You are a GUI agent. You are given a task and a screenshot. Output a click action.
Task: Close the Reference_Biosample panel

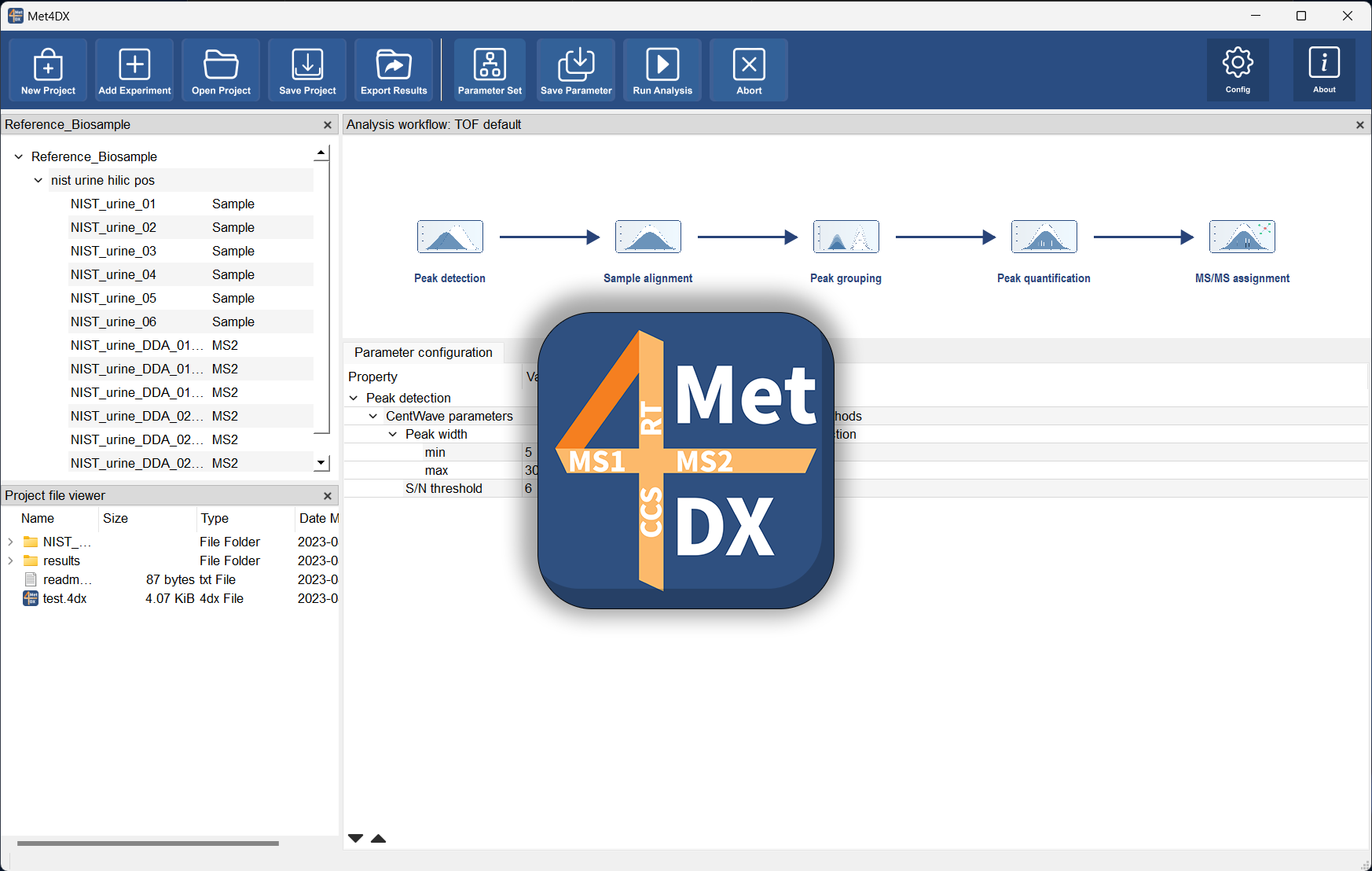click(328, 125)
